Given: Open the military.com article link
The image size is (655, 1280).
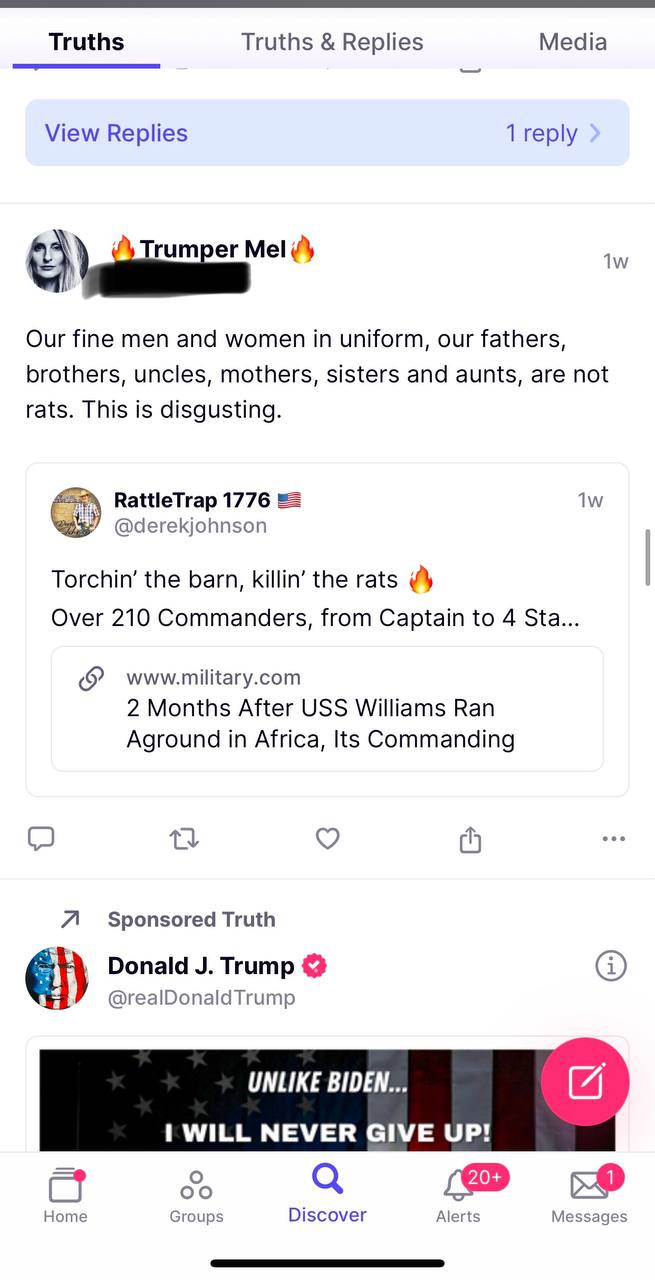Looking at the screenshot, I should pyautogui.click(x=327, y=709).
